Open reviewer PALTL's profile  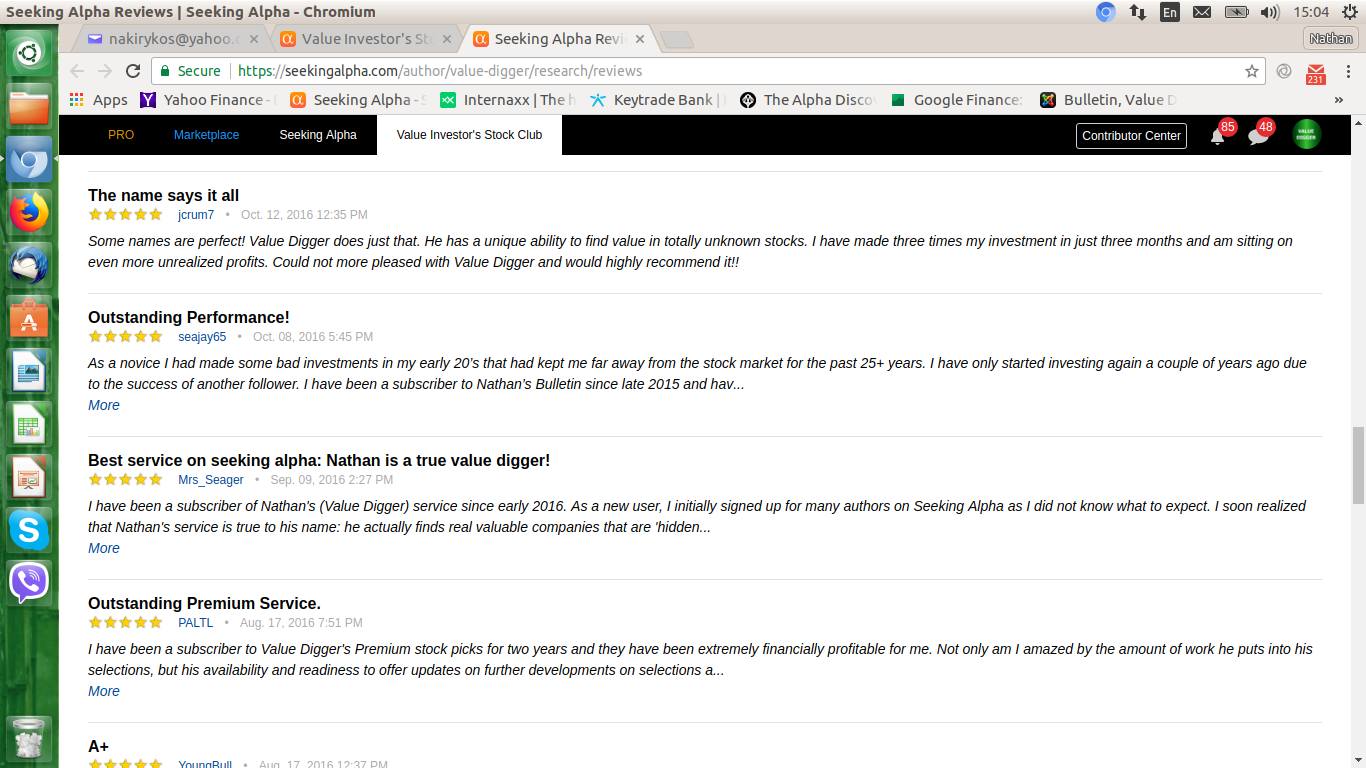pos(196,623)
